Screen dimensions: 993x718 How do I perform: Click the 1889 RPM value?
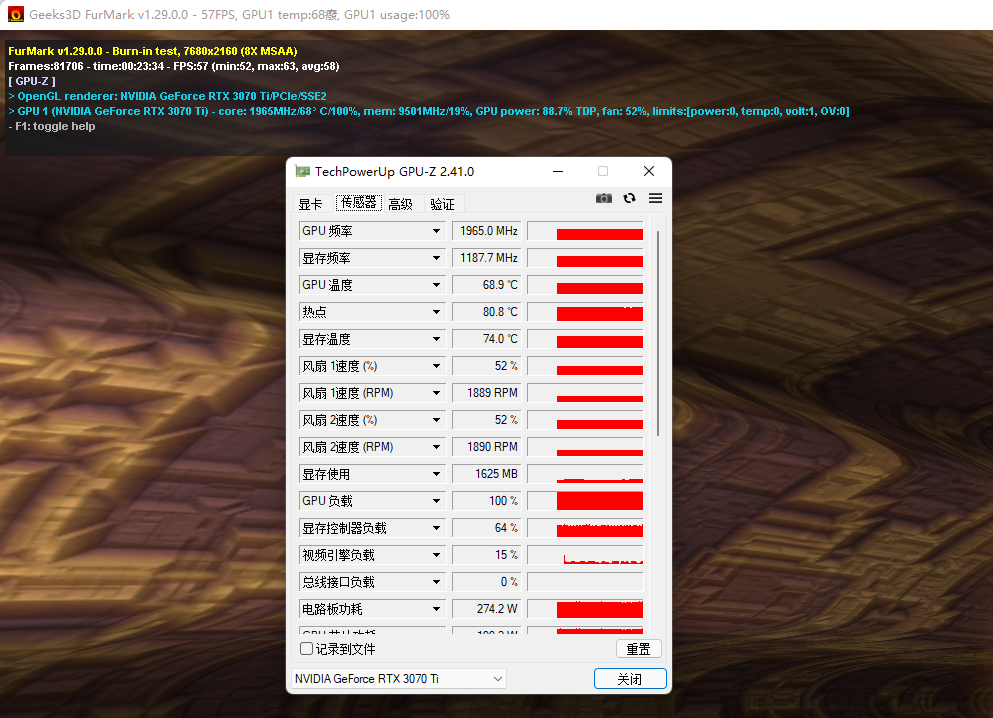[486, 393]
